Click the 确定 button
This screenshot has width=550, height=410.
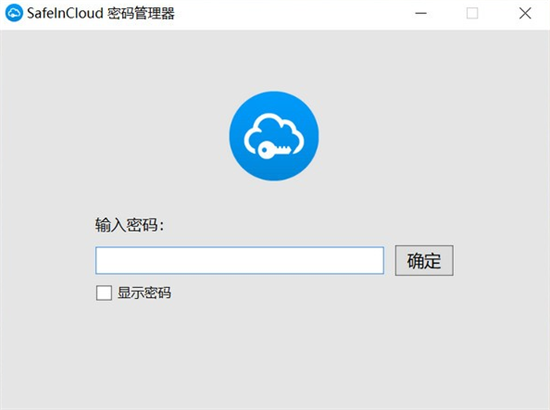[x=424, y=261]
